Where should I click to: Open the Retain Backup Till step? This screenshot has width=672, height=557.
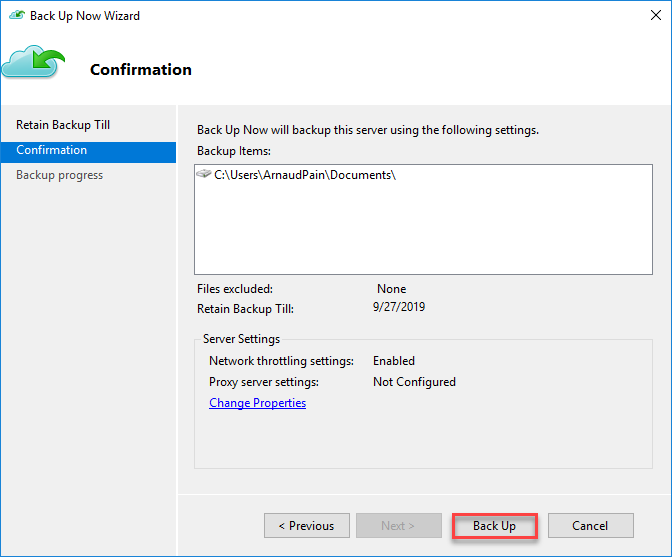pos(63,125)
